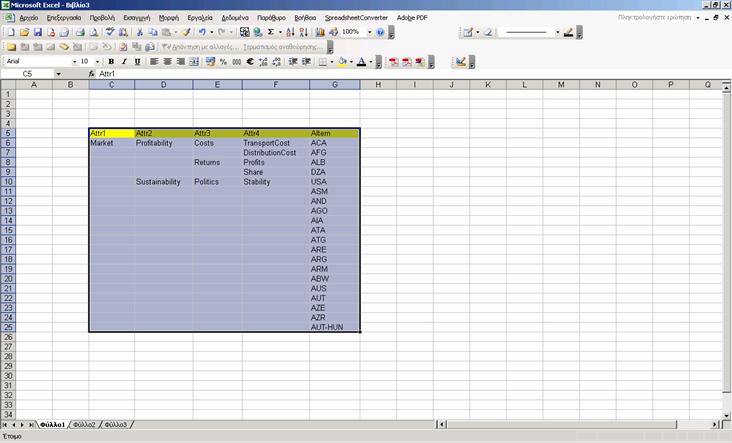Open the SpreadsheetConverter menu
Screen dimensions: 732x443
tap(356, 18)
